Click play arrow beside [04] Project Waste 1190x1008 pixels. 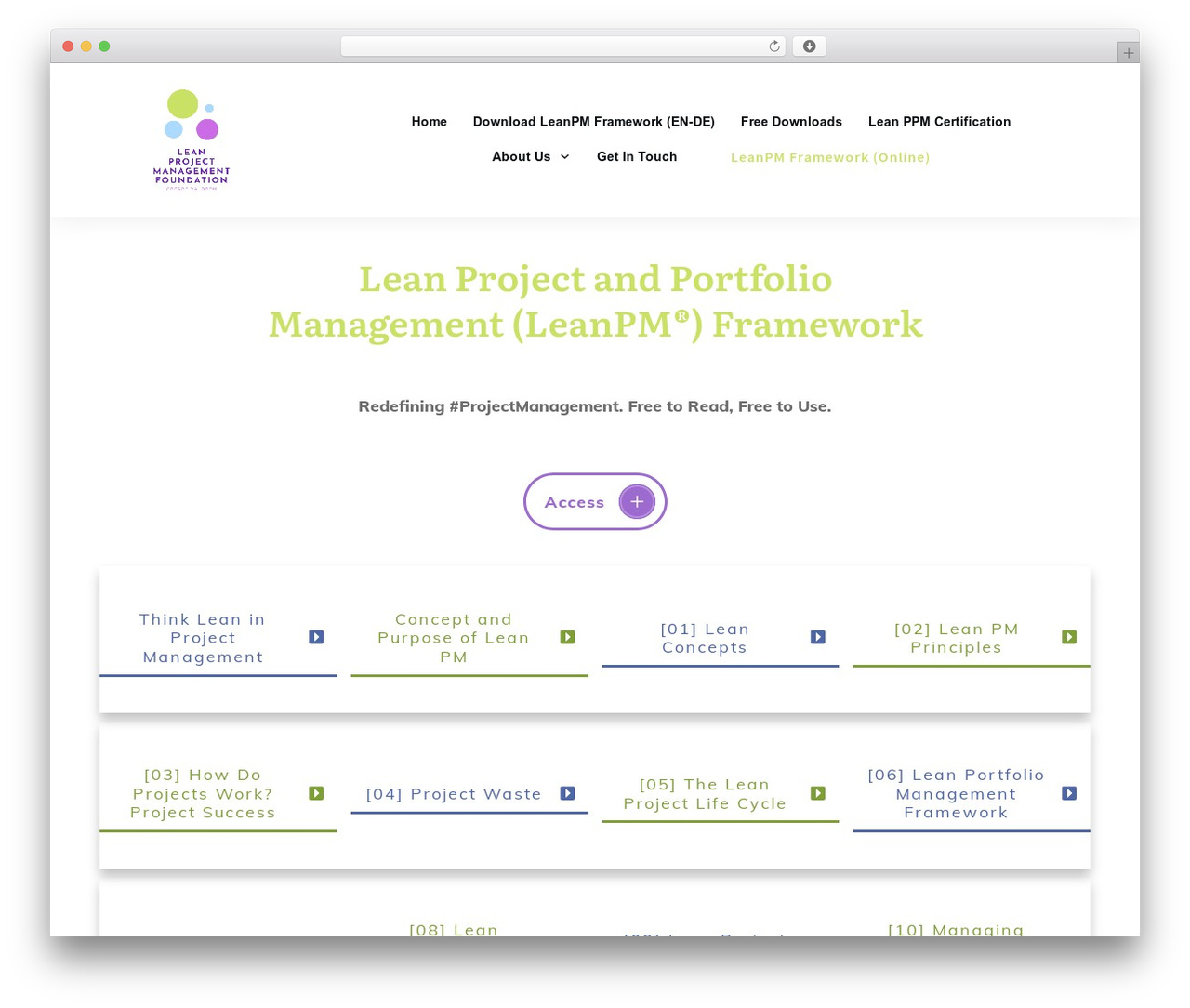click(x=567, y=793)
